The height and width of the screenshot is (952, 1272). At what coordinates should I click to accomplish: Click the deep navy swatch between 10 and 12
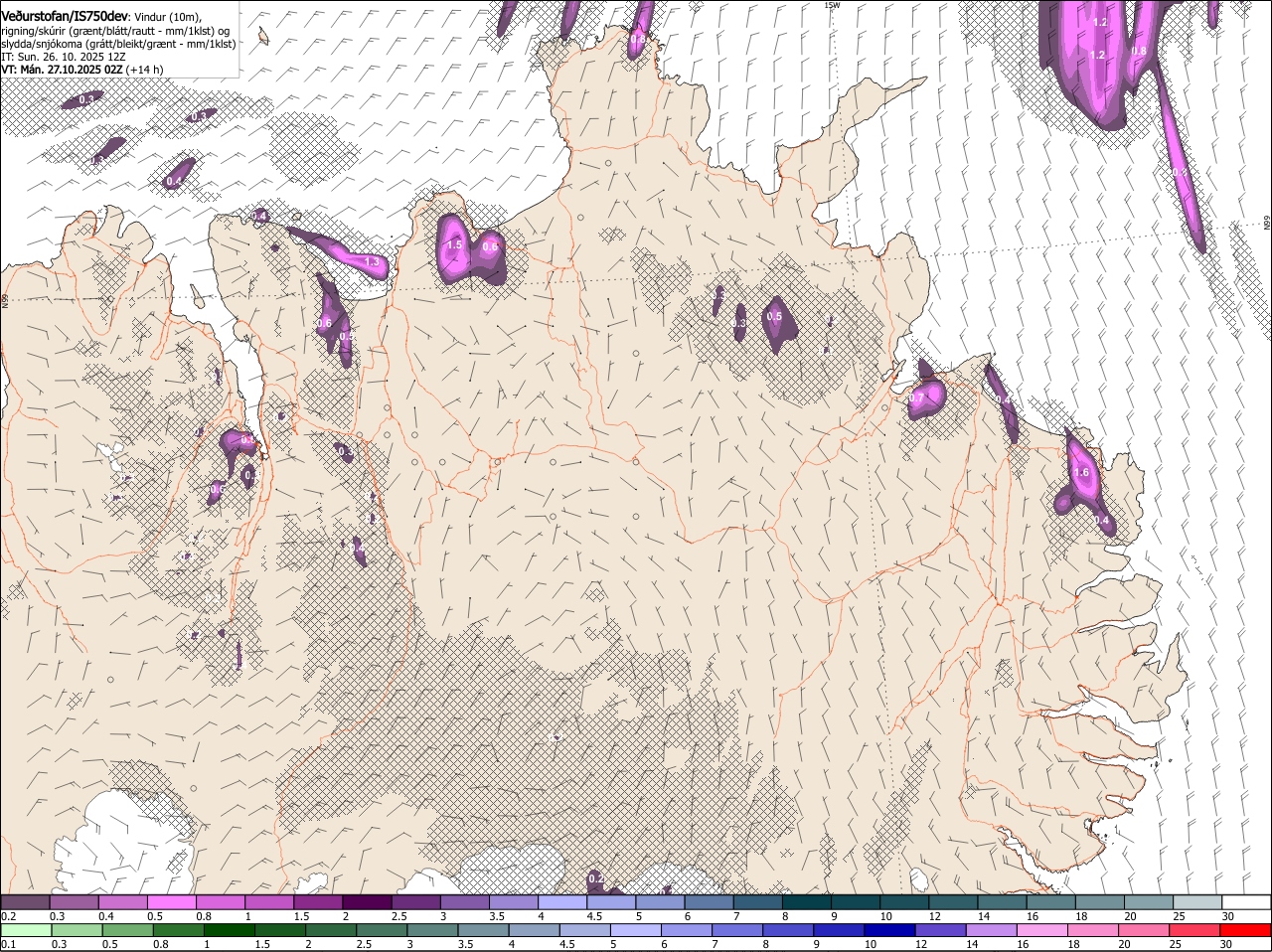tap(888, 930)
